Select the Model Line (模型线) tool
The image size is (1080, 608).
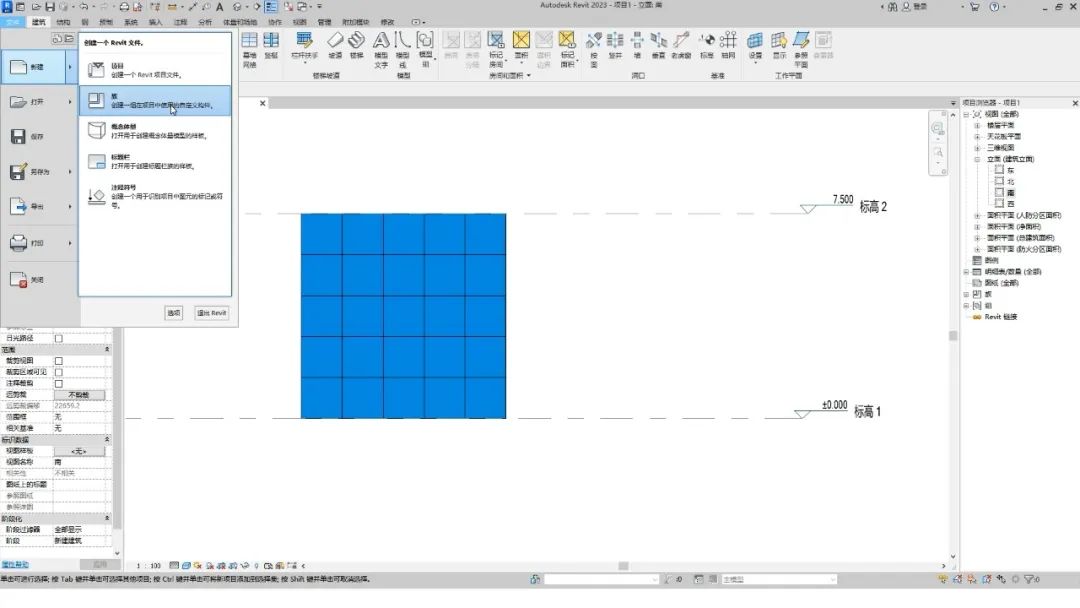click(403, 49)
